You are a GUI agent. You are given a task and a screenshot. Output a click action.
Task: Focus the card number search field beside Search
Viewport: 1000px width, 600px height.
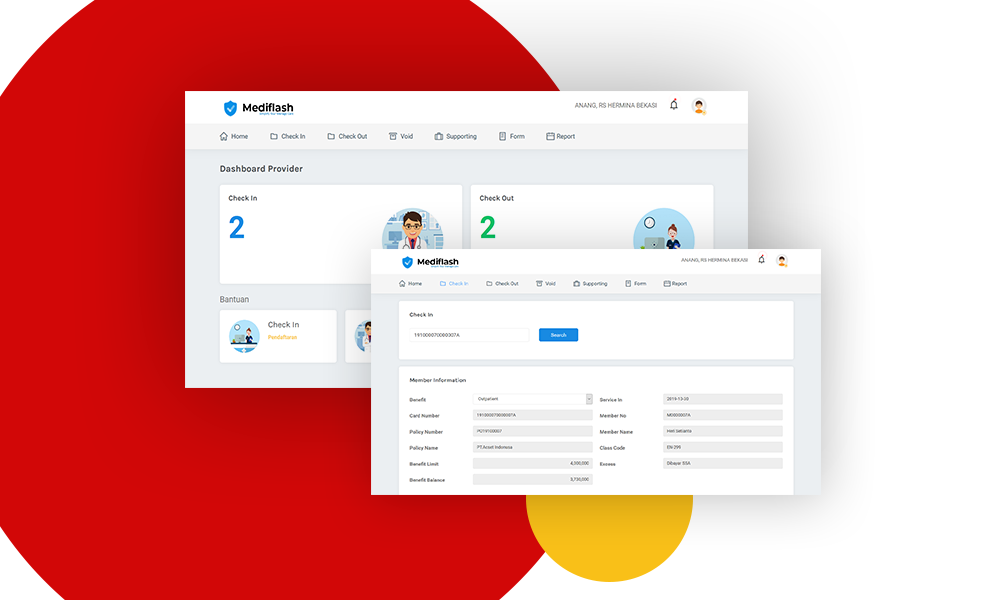(x=469, y=335)
